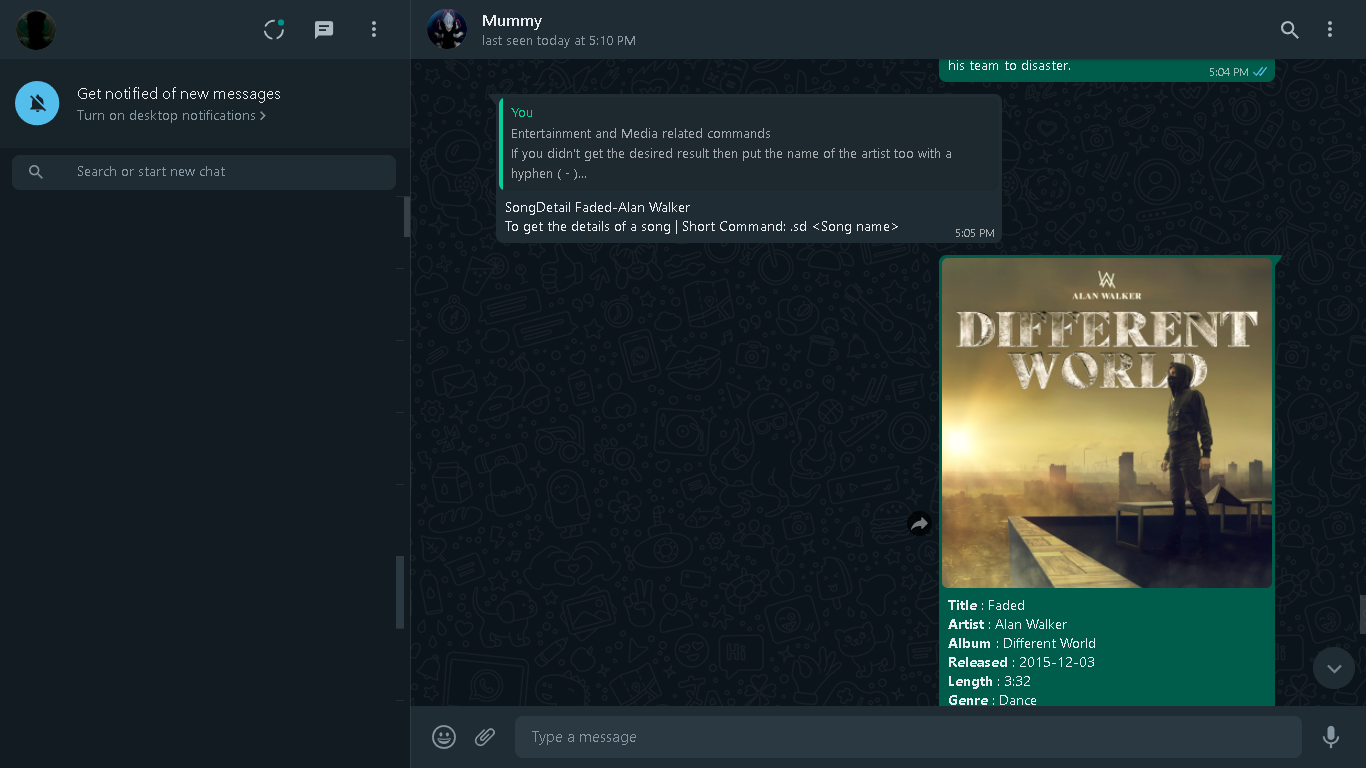Click the chat list scrollbar thumb
The height and width of the screenshot is (768, 1366).
click(400, 592)
